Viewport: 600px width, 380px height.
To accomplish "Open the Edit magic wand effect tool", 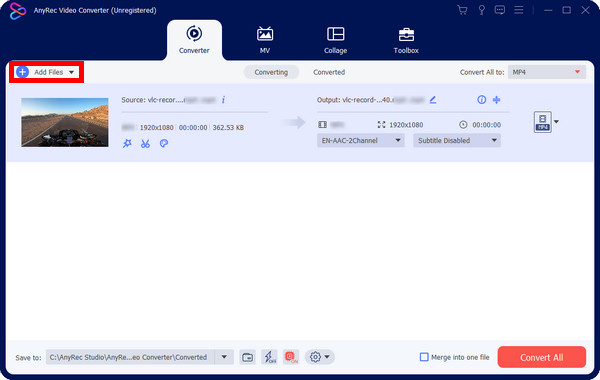I will pos(127,144).
